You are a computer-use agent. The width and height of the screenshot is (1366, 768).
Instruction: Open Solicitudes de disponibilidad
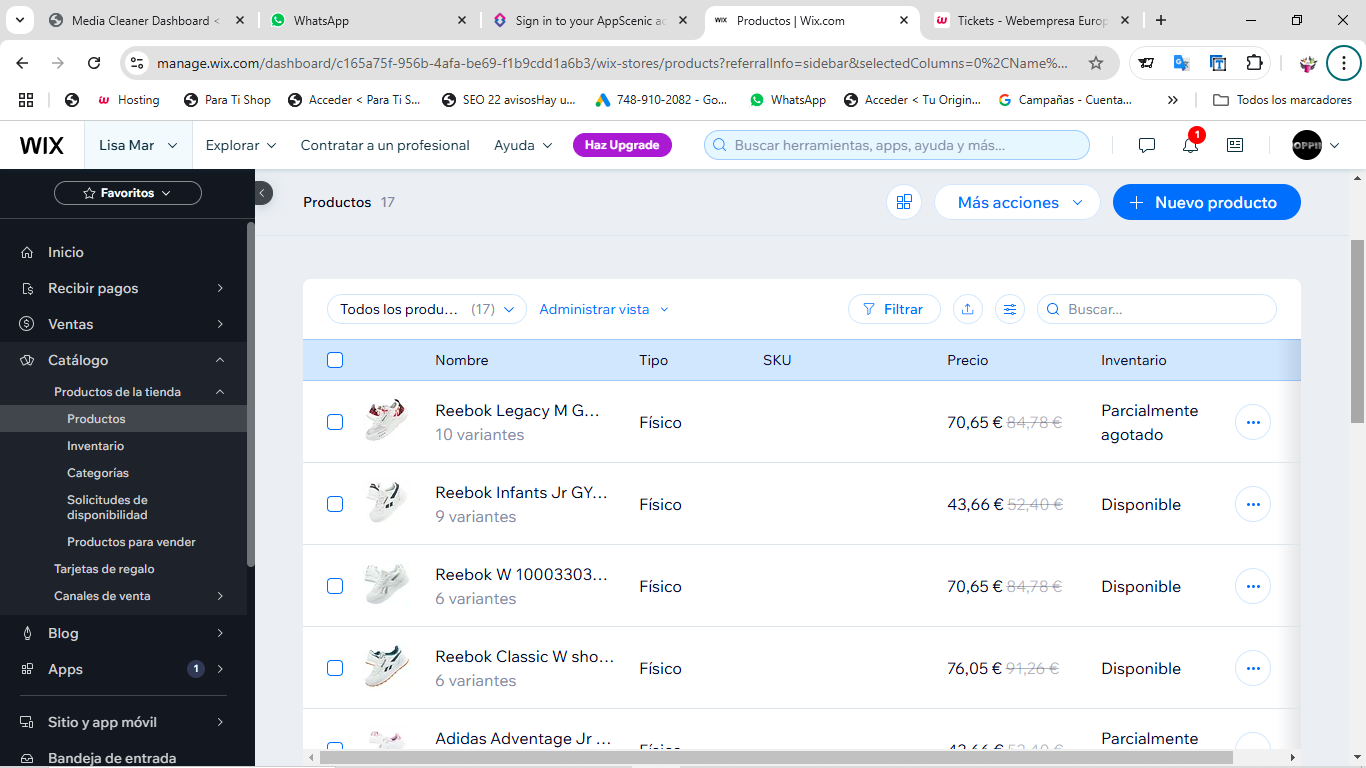pyautogui.click(x=107, y=507)
